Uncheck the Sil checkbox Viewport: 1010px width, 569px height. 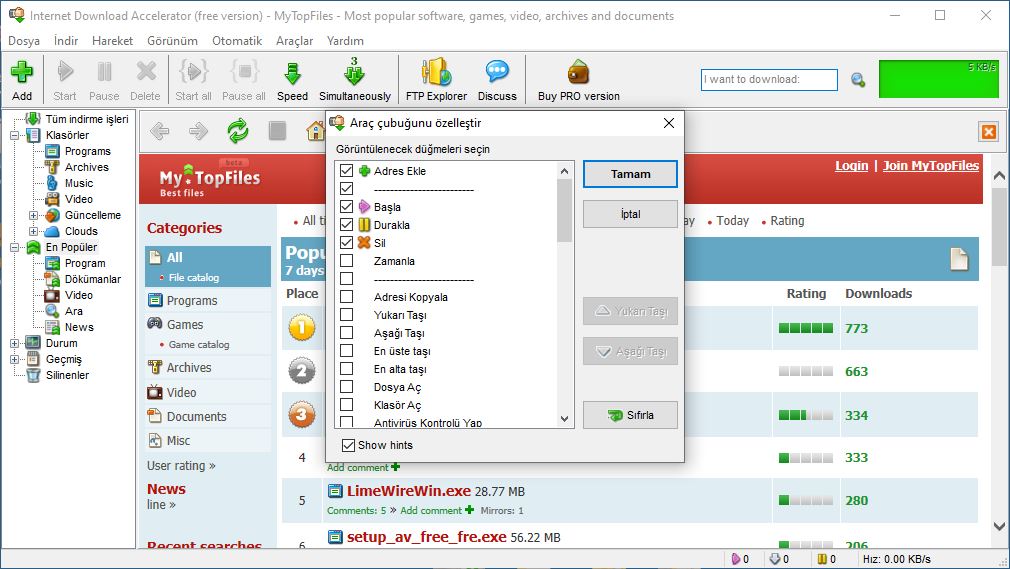click(x=347, y=243)
